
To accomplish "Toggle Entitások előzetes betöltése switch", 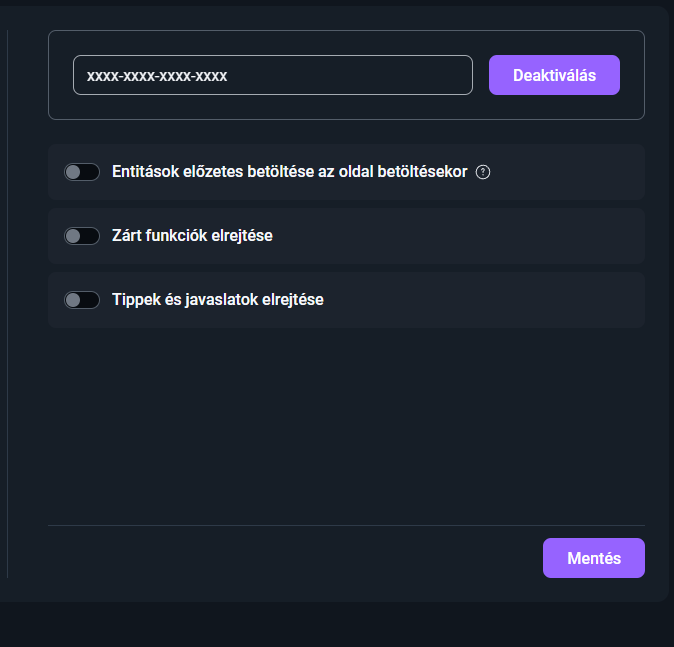I will (82, 172).
